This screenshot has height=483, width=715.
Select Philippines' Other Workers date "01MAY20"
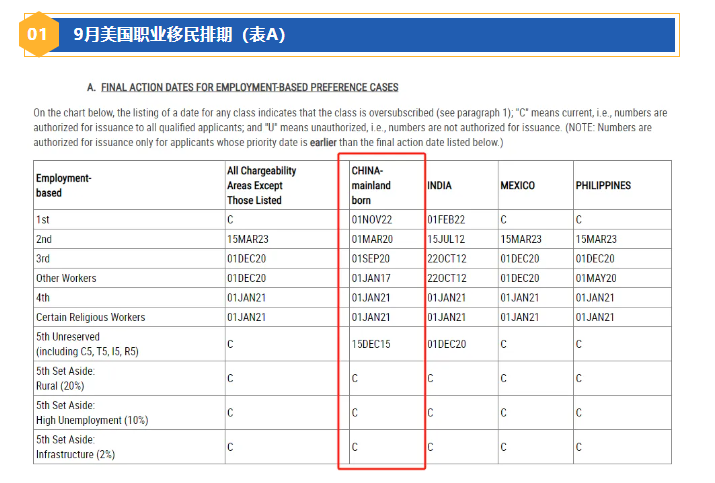(x=596, y=278)
